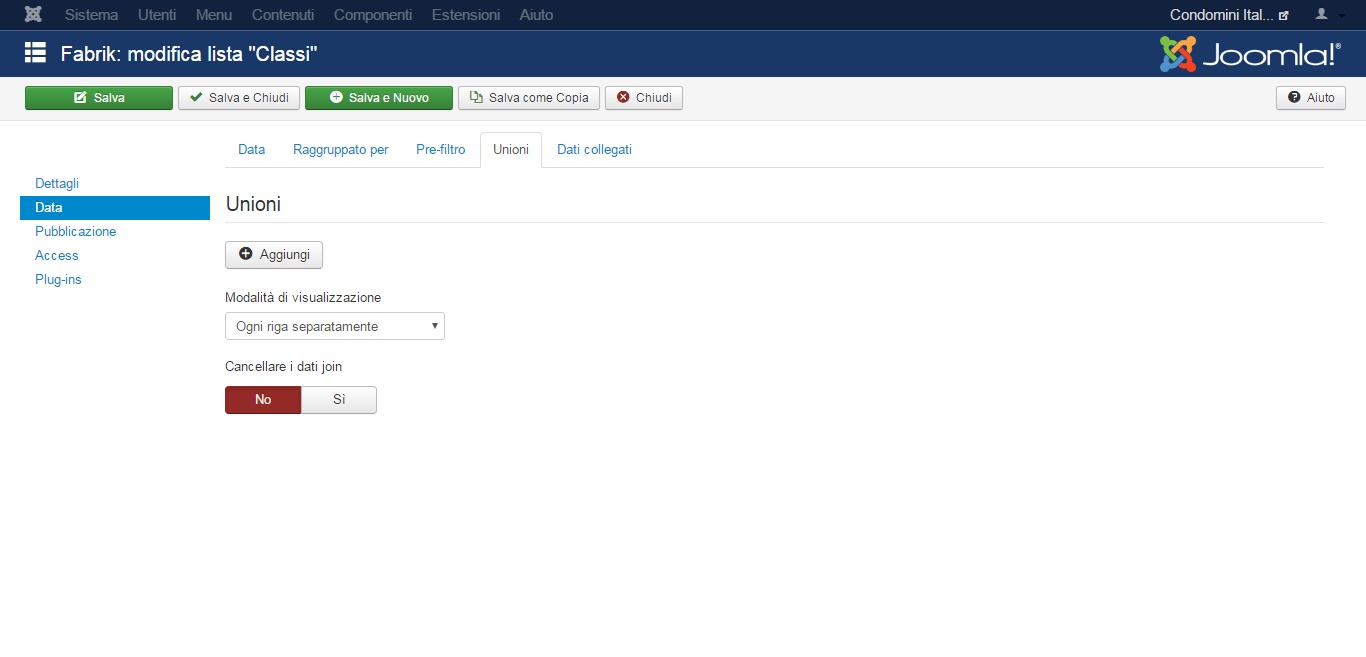
Task: Switch to the Data tab
Action: [251, 150]
